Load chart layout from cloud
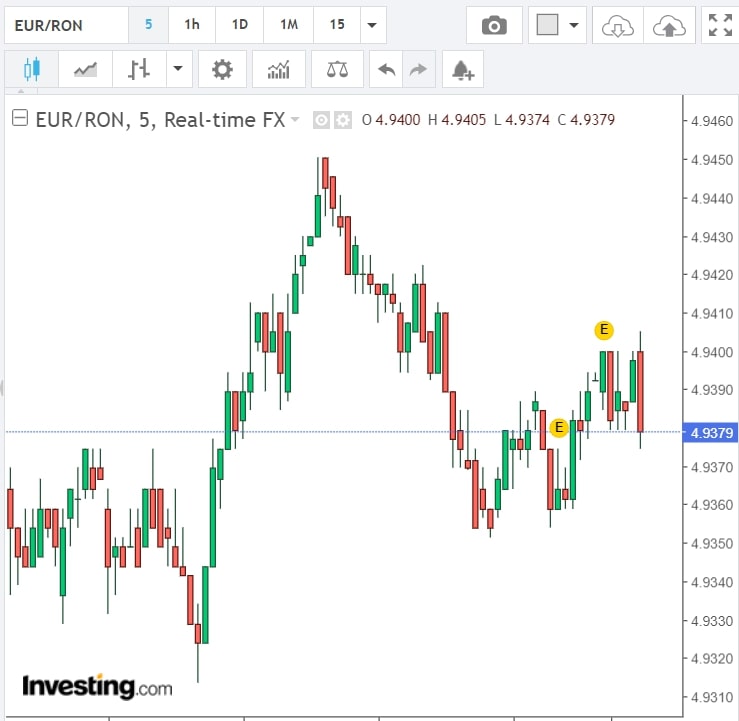This screenshot has height=721, width=739. point(617,25)
